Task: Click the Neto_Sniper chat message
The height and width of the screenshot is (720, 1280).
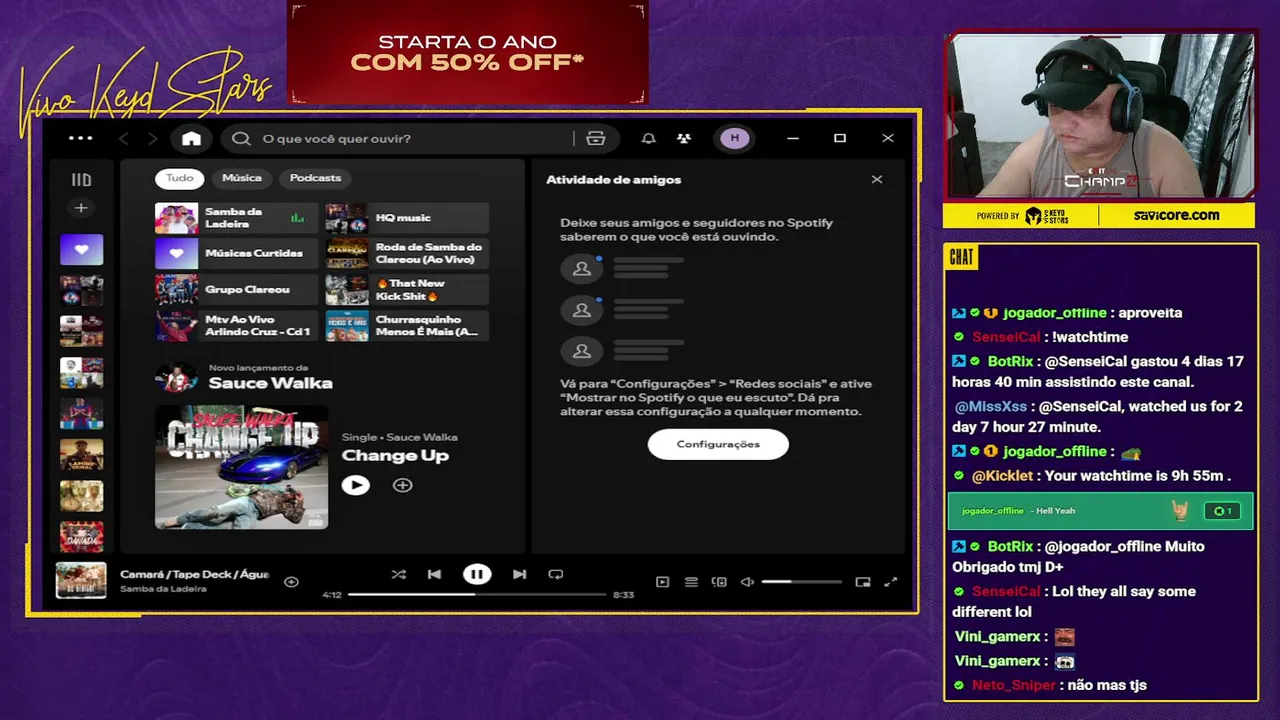Action: tap(1050, 685)
